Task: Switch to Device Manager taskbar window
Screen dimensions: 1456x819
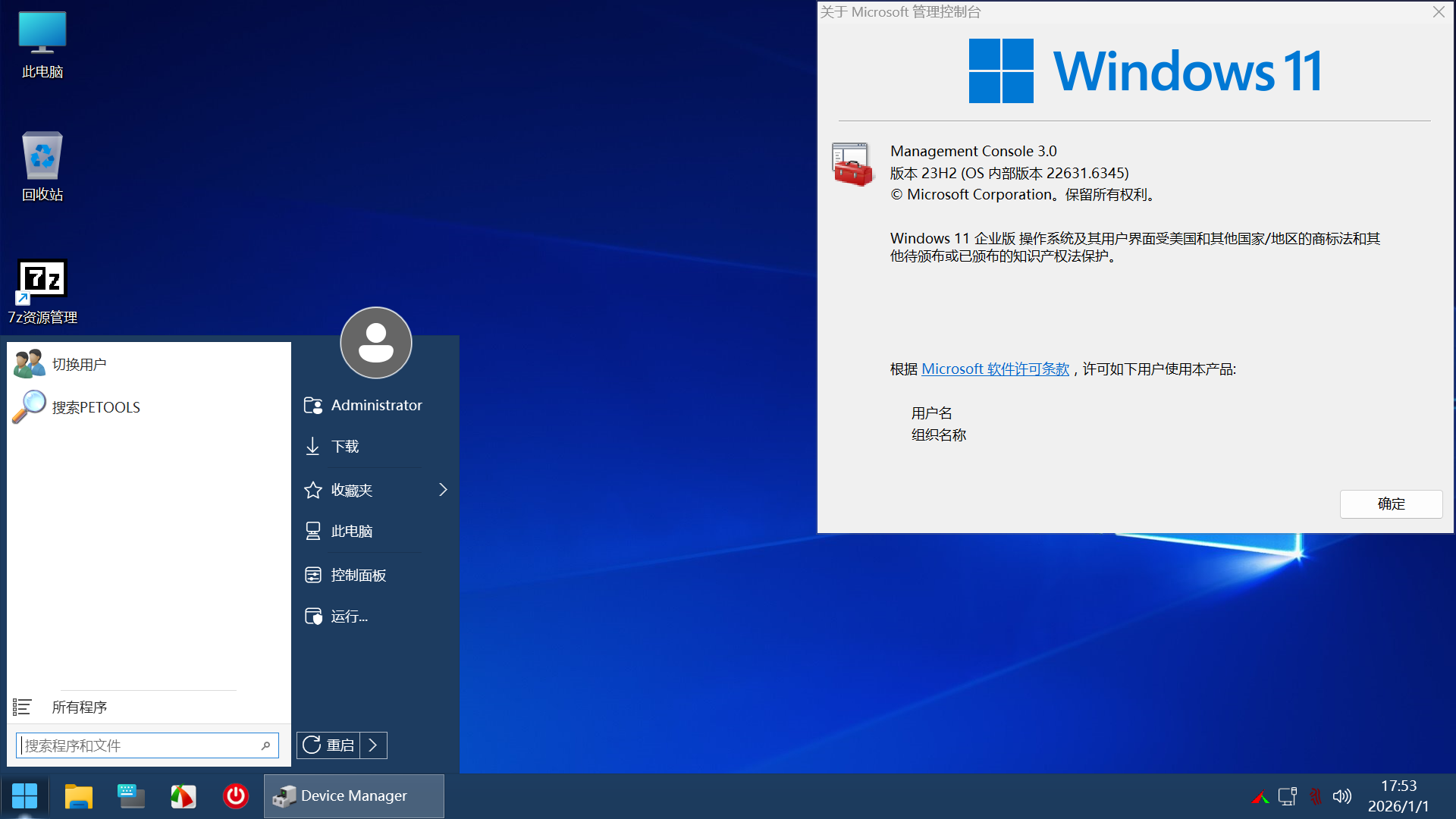Action: click(353, 795)
